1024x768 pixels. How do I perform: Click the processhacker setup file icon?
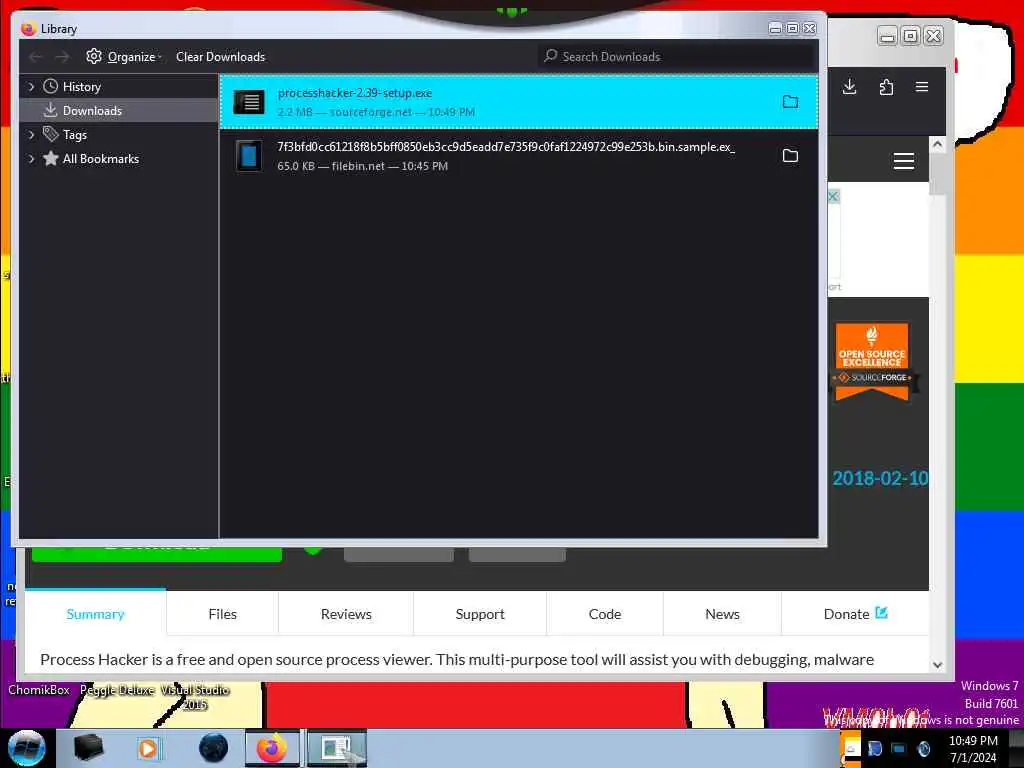pyautogui.click(x=249, y=102)
